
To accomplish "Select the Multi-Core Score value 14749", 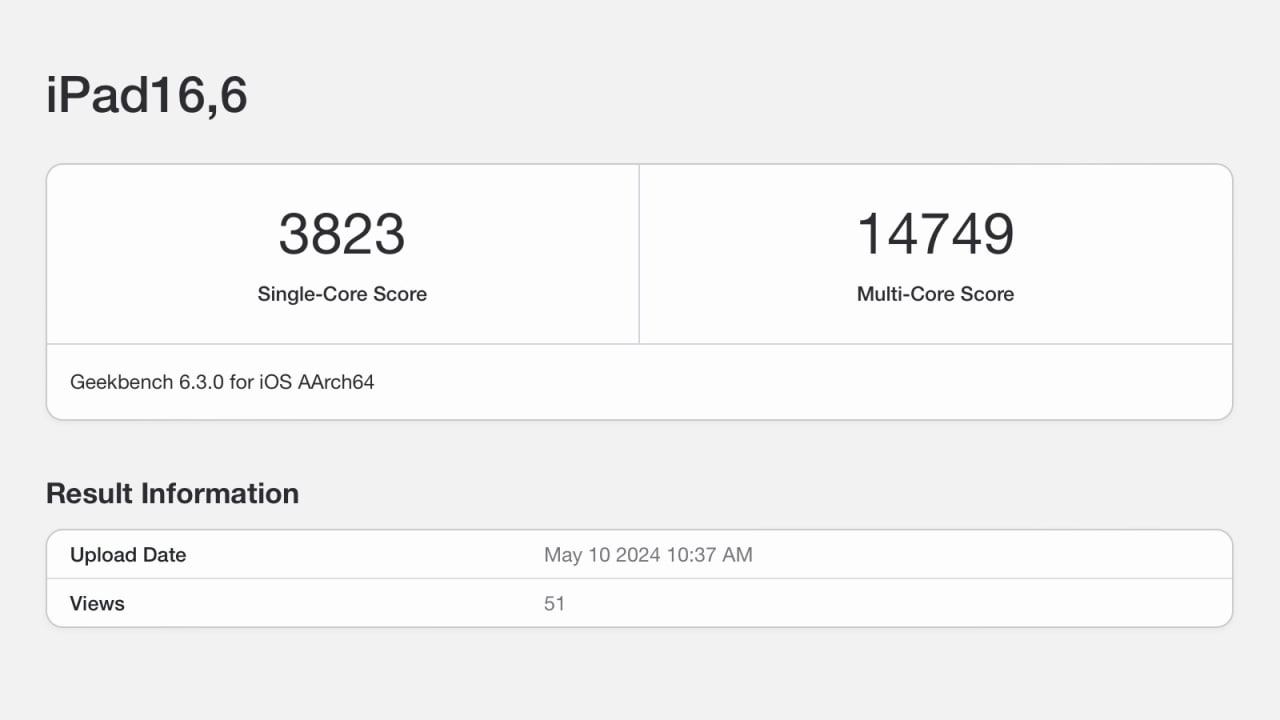I will [935, 233].
